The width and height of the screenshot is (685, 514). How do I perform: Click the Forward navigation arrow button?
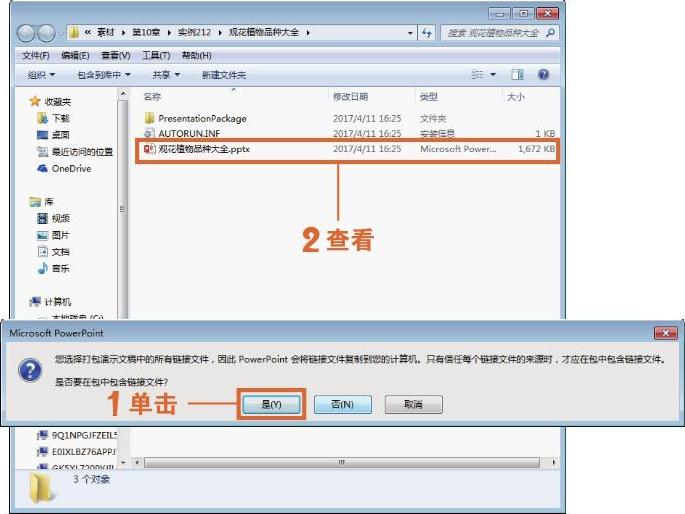(x=46, y=33)
